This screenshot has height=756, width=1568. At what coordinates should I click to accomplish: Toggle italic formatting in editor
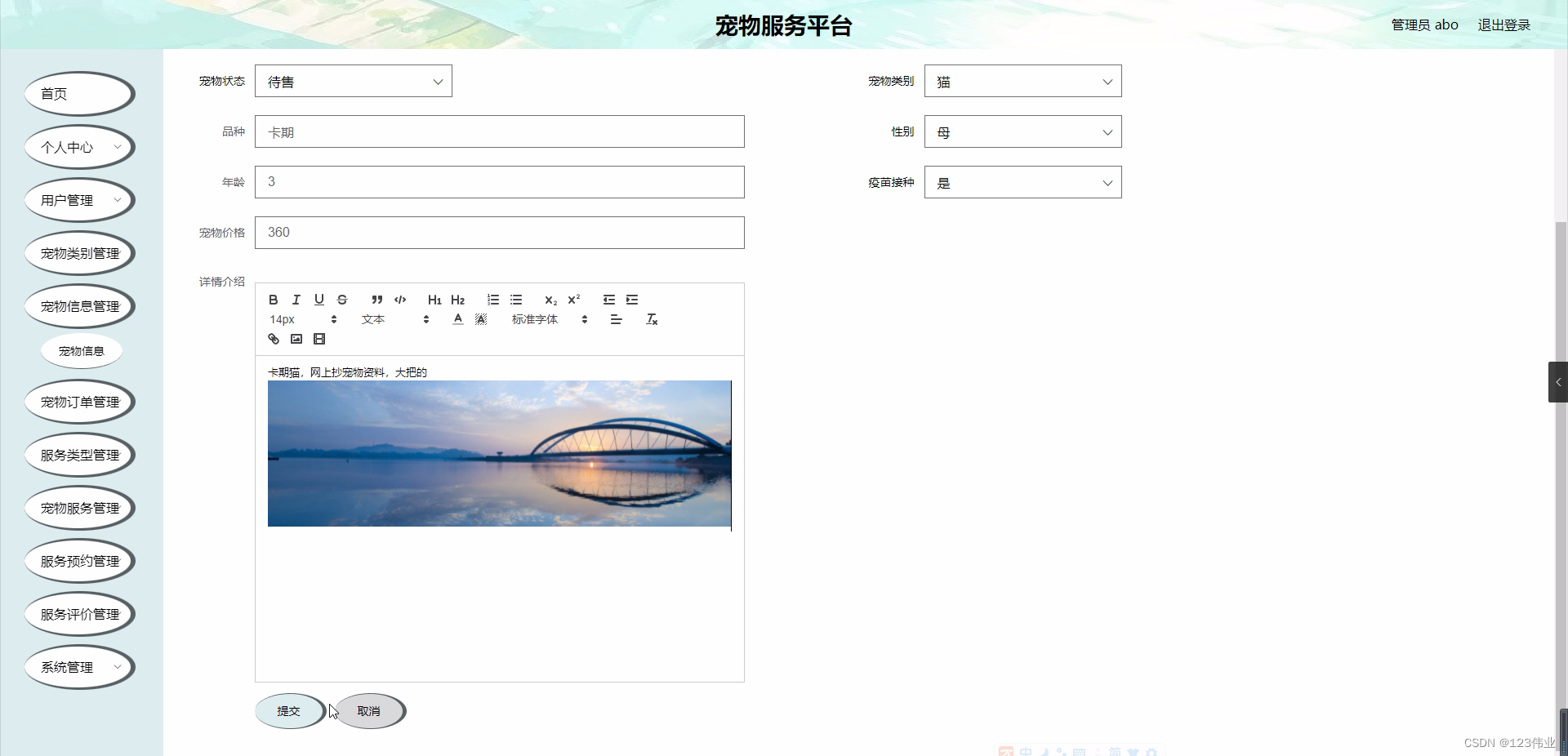(x=296, y=300)
